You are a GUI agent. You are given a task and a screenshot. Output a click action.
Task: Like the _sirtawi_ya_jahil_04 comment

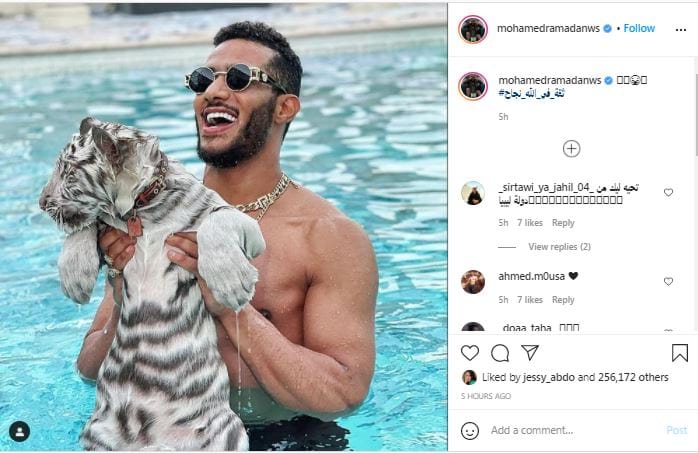(668, 193)
